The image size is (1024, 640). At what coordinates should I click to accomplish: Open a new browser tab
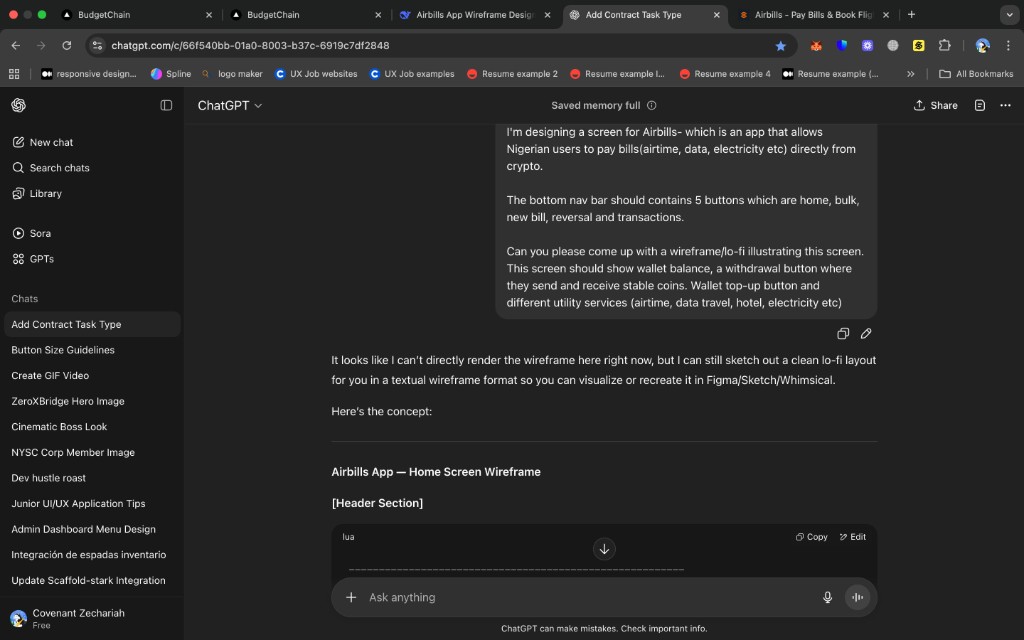tap(911, 14)
